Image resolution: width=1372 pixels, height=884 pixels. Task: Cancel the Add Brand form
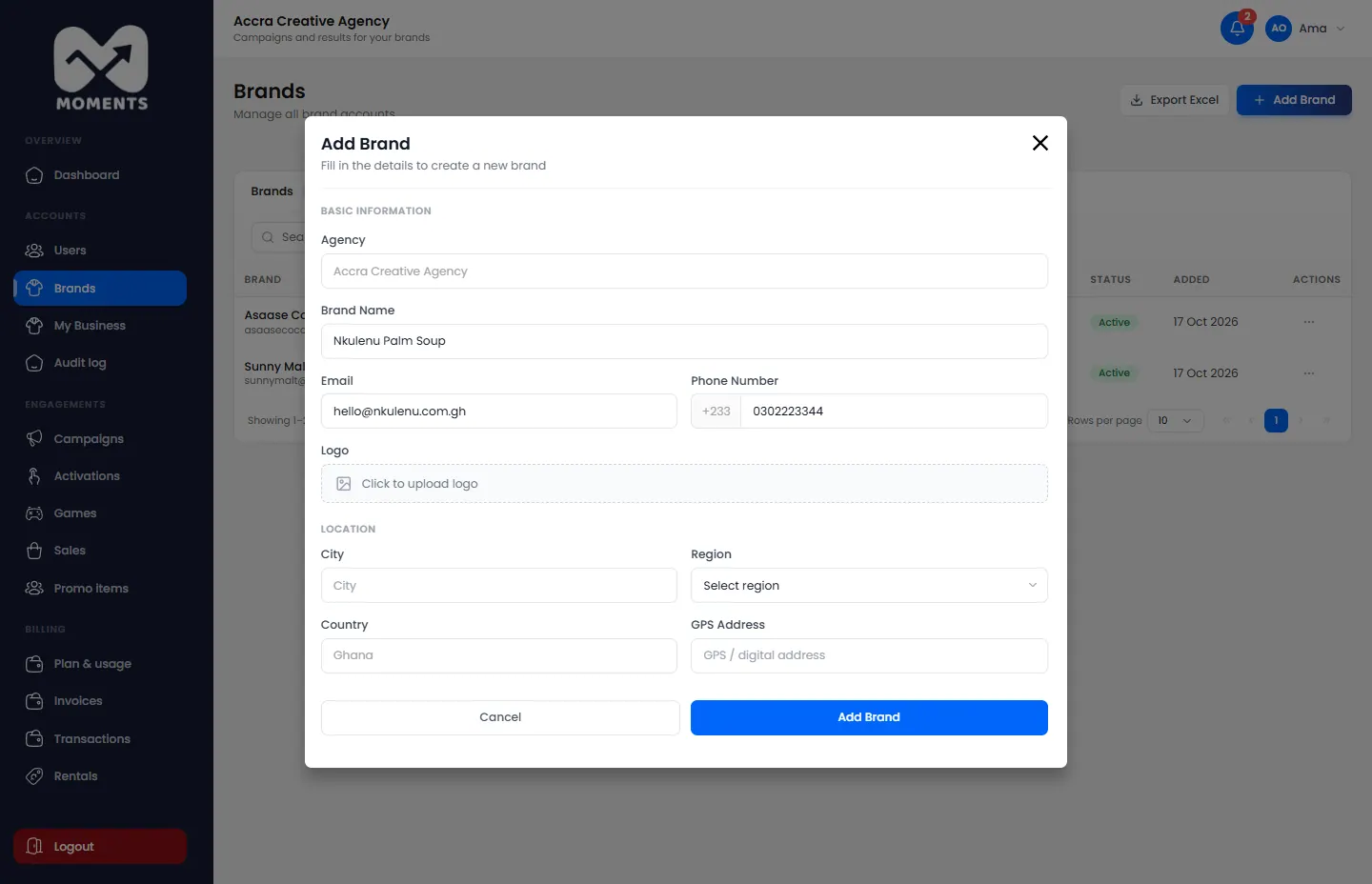(500, 717)
